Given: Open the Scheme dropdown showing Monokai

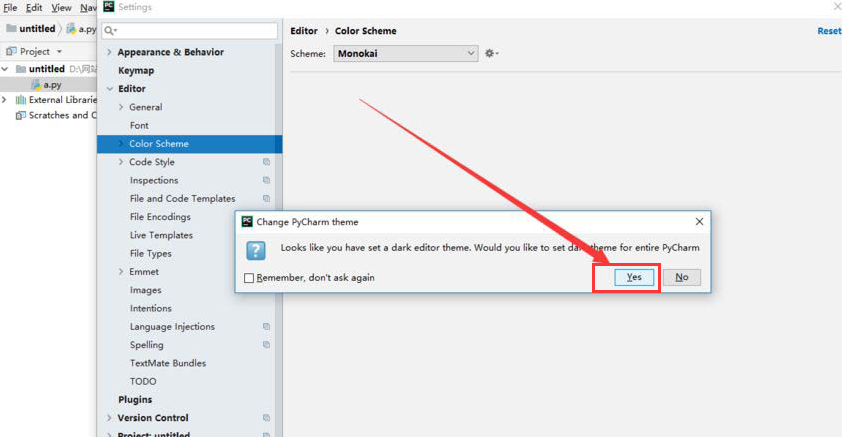Looking at the screenshot, I should 405,53.
